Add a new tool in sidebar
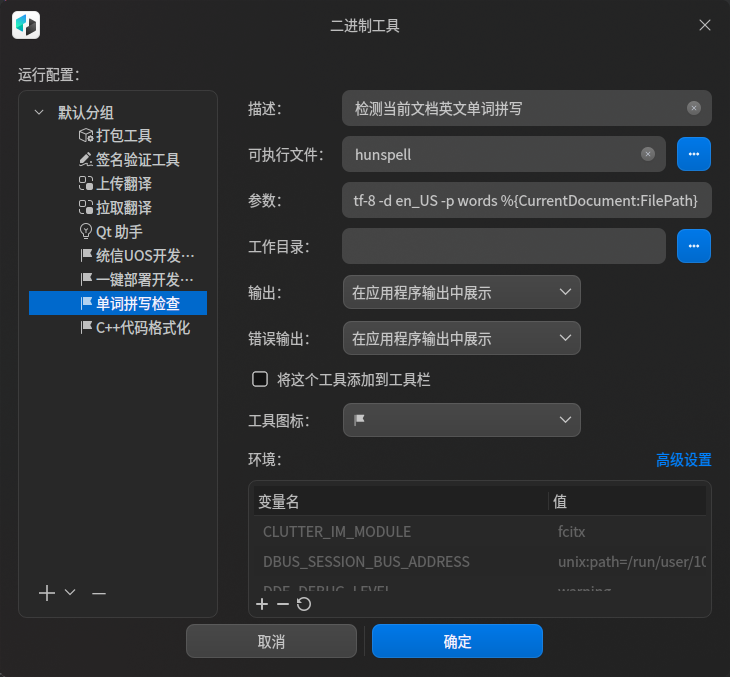Image resolution: width=730 pixels, height=677 pixels. [47, 593]
